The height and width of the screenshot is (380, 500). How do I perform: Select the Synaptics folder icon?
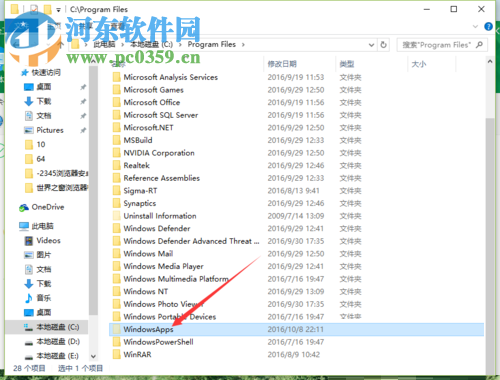(x=116, y=203)
